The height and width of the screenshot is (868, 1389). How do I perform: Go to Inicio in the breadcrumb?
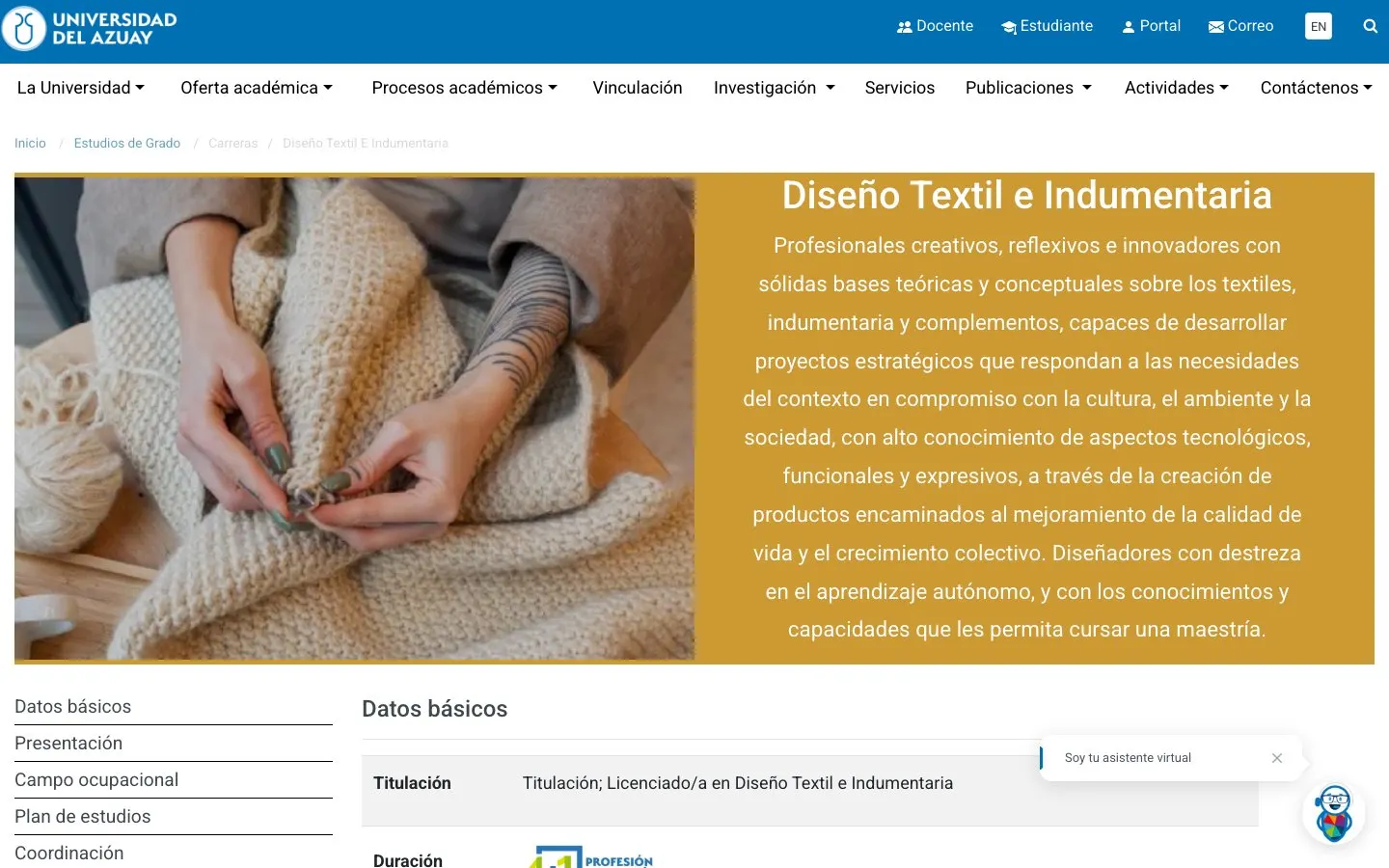point(30,143)
